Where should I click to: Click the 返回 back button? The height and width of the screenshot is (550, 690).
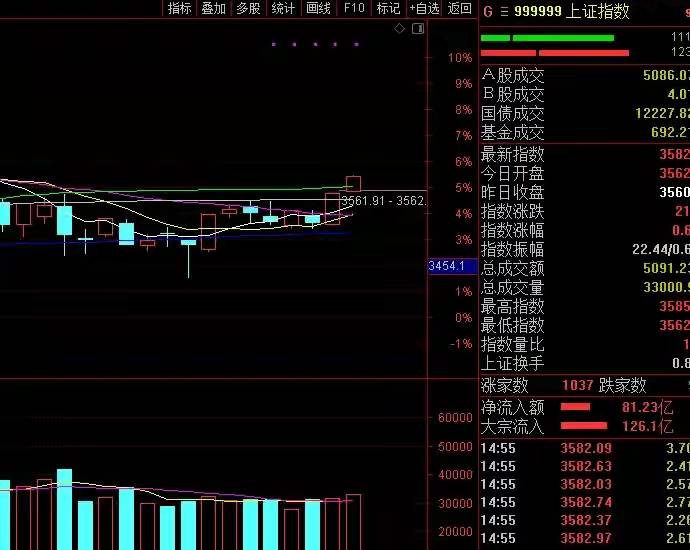459,8
